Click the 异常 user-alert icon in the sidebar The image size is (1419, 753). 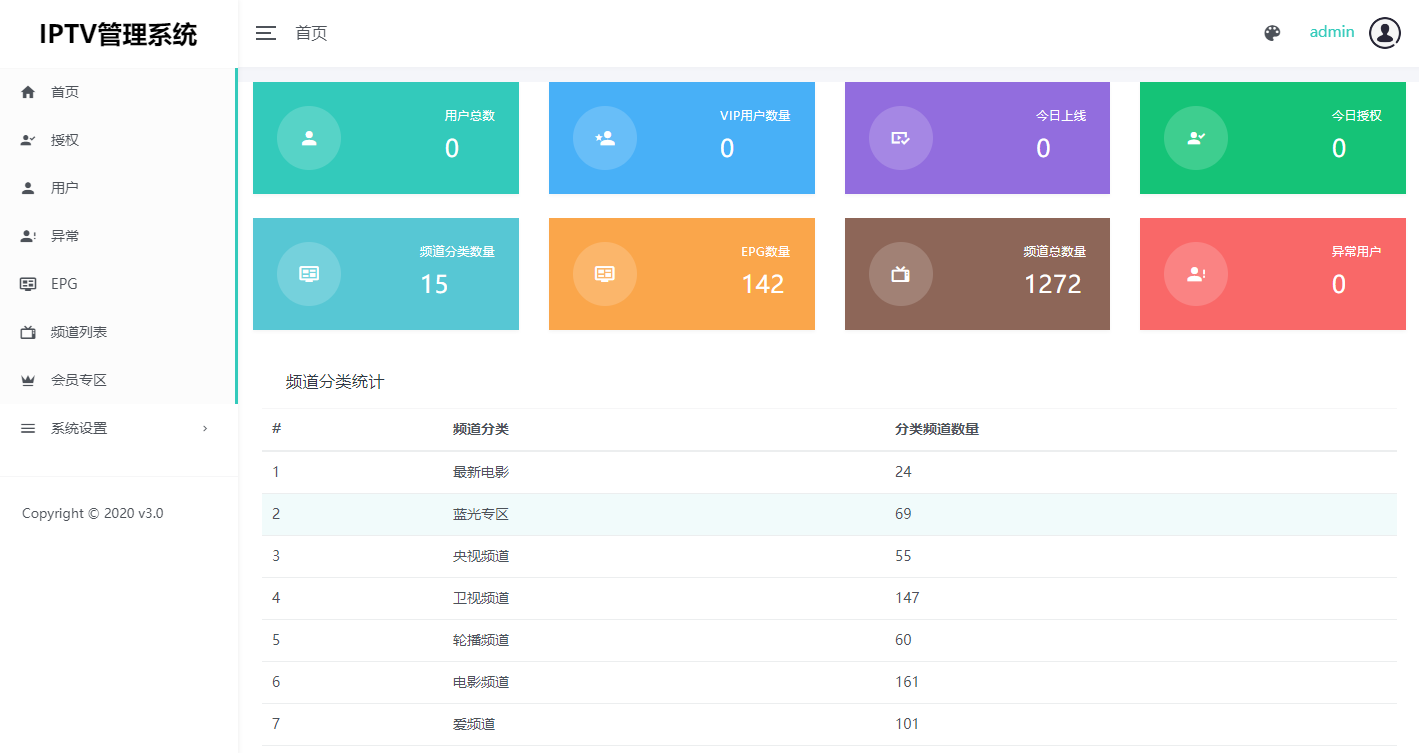28,236
